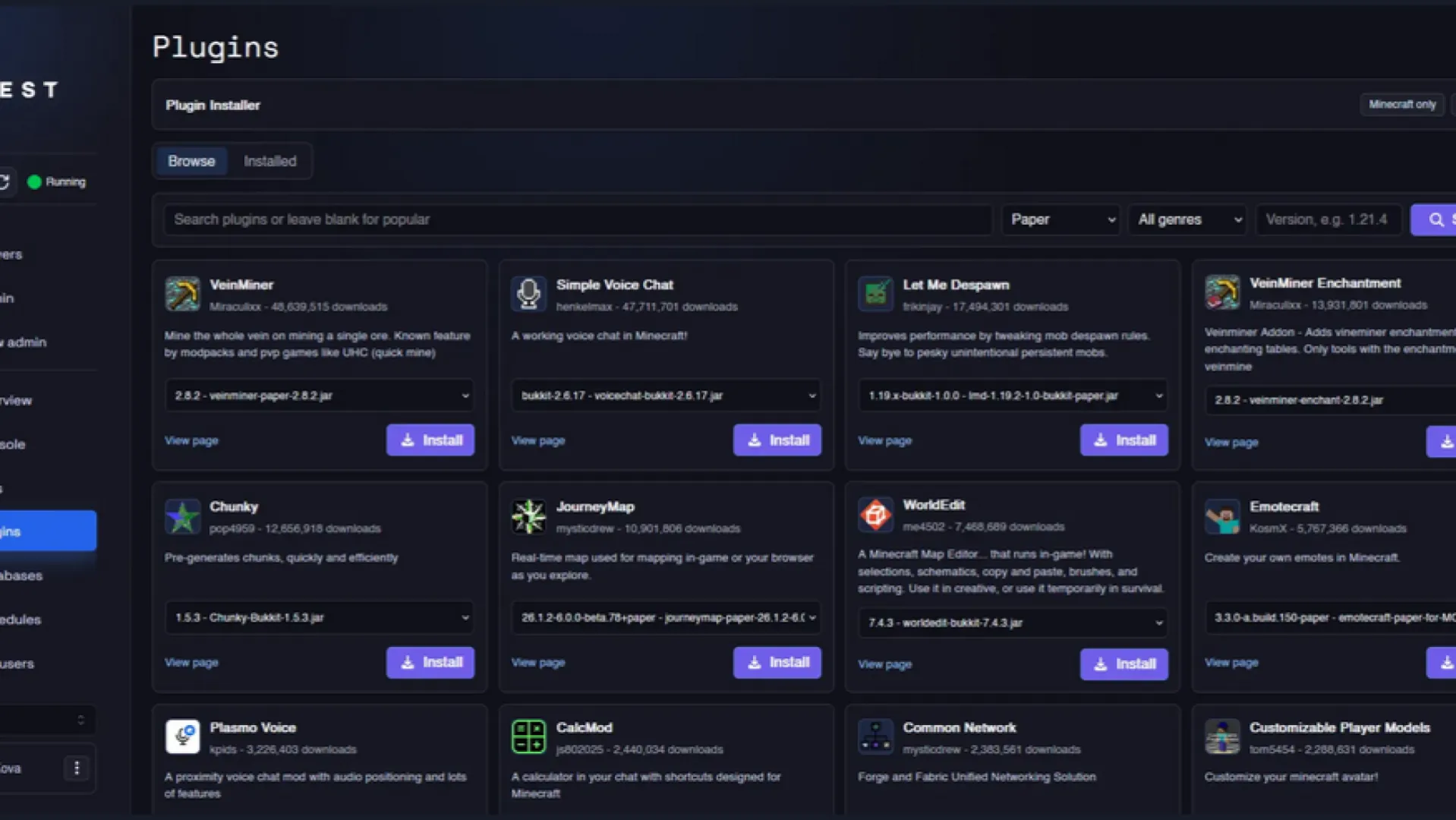Open the admin sidebar item

(x=23, y=342)
